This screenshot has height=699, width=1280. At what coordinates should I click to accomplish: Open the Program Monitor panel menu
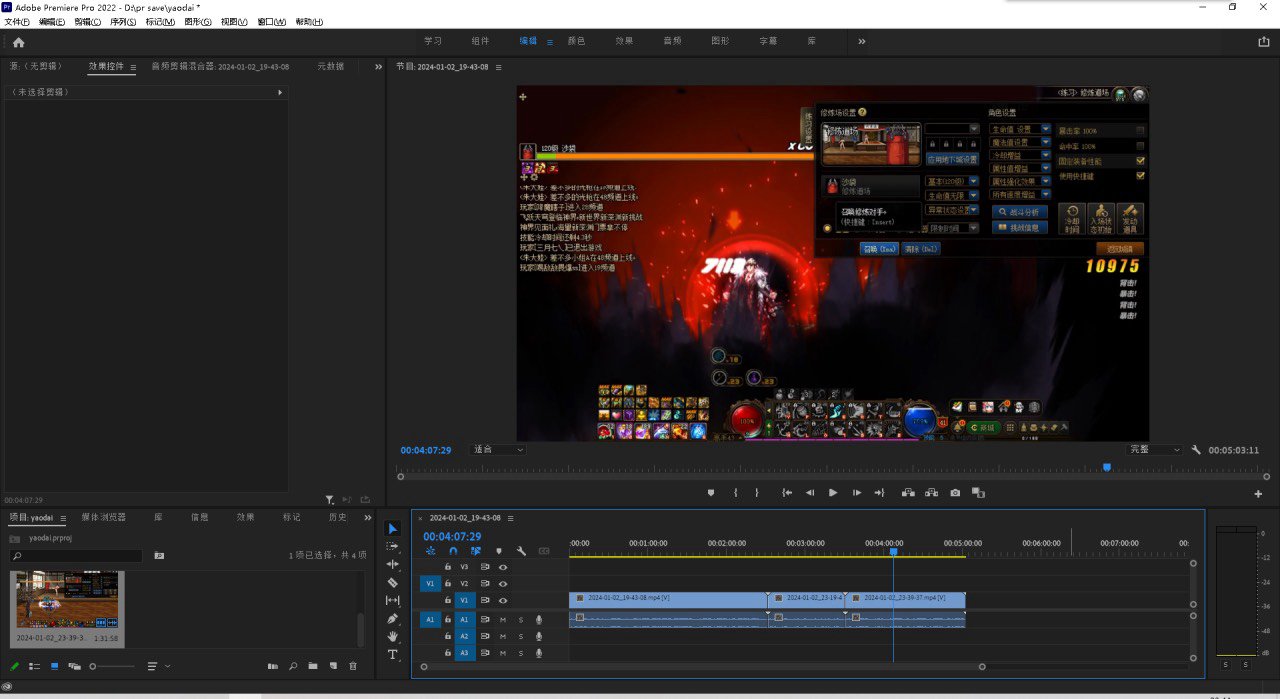pos(498,67)
